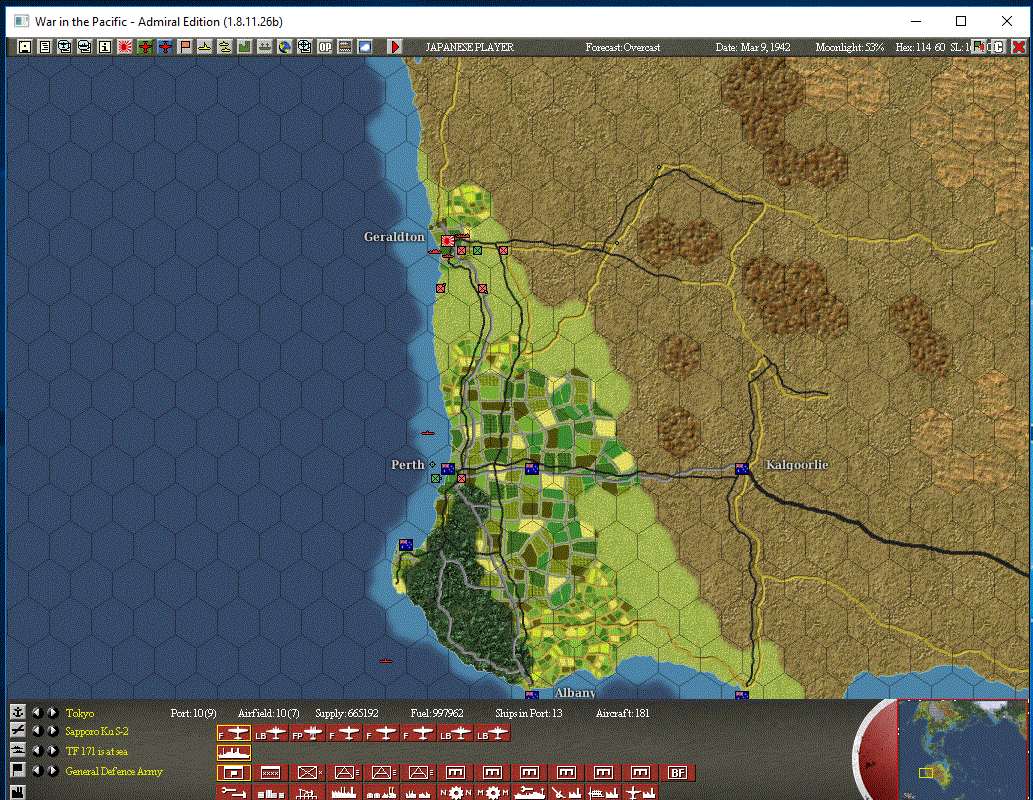Click the green factory-shaped toolbar icon

coord(244,47)
